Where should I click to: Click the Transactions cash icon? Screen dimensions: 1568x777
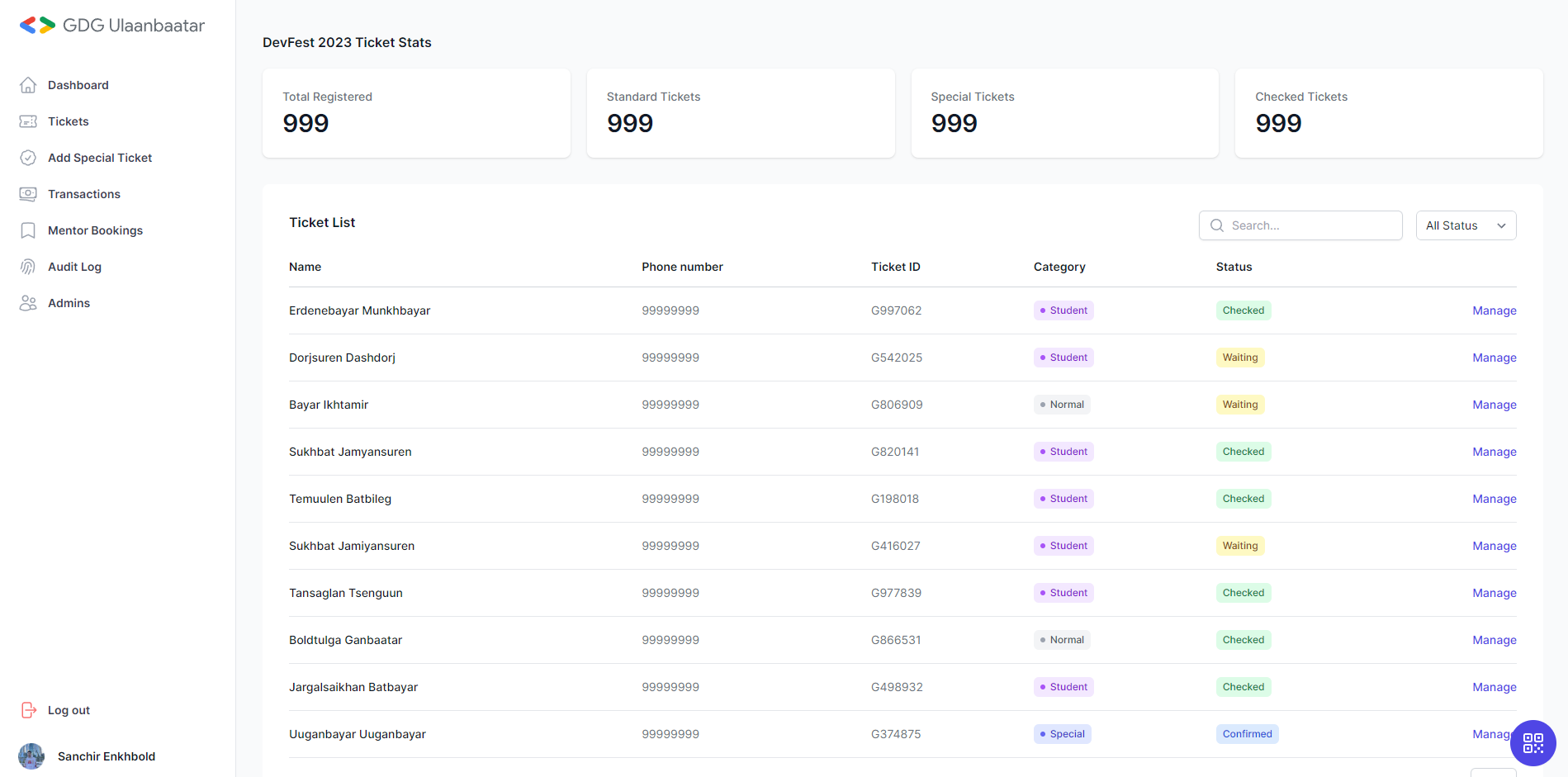(28, 194)
